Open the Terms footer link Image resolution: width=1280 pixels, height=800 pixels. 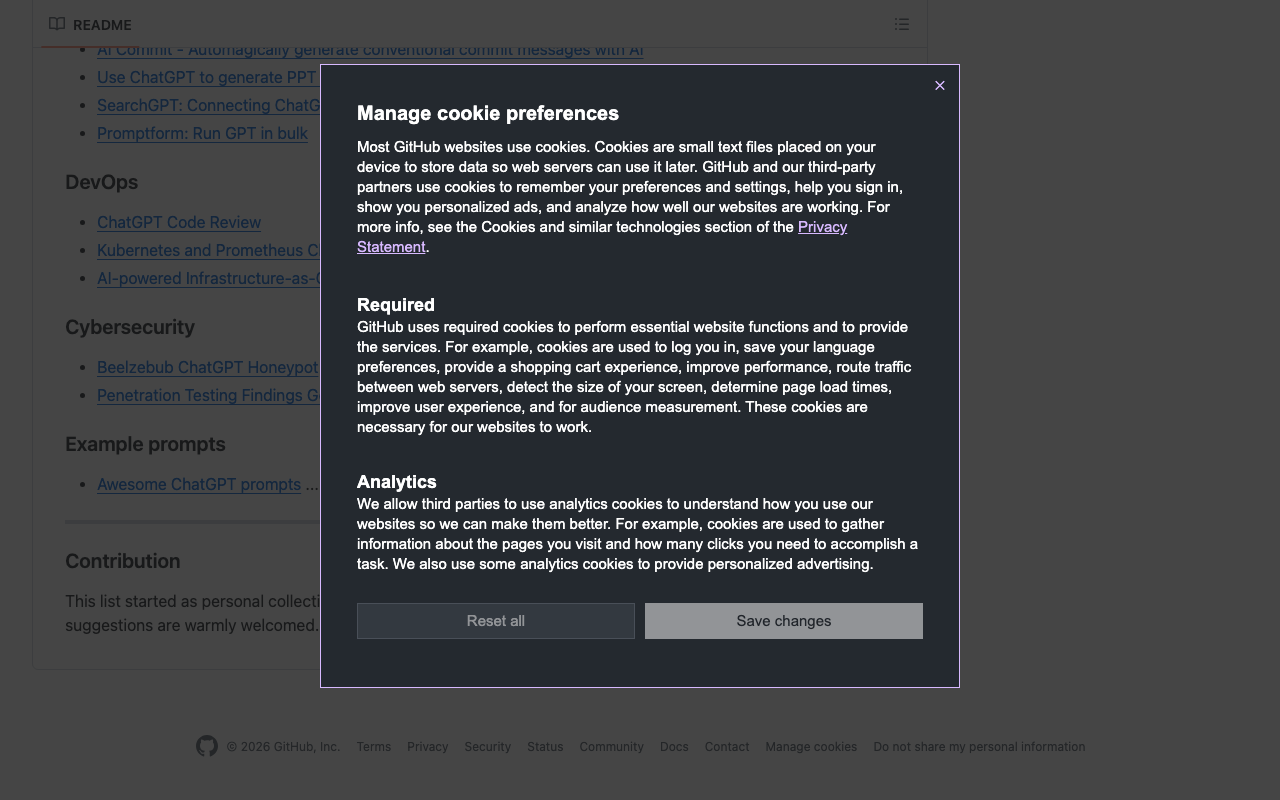374,747
